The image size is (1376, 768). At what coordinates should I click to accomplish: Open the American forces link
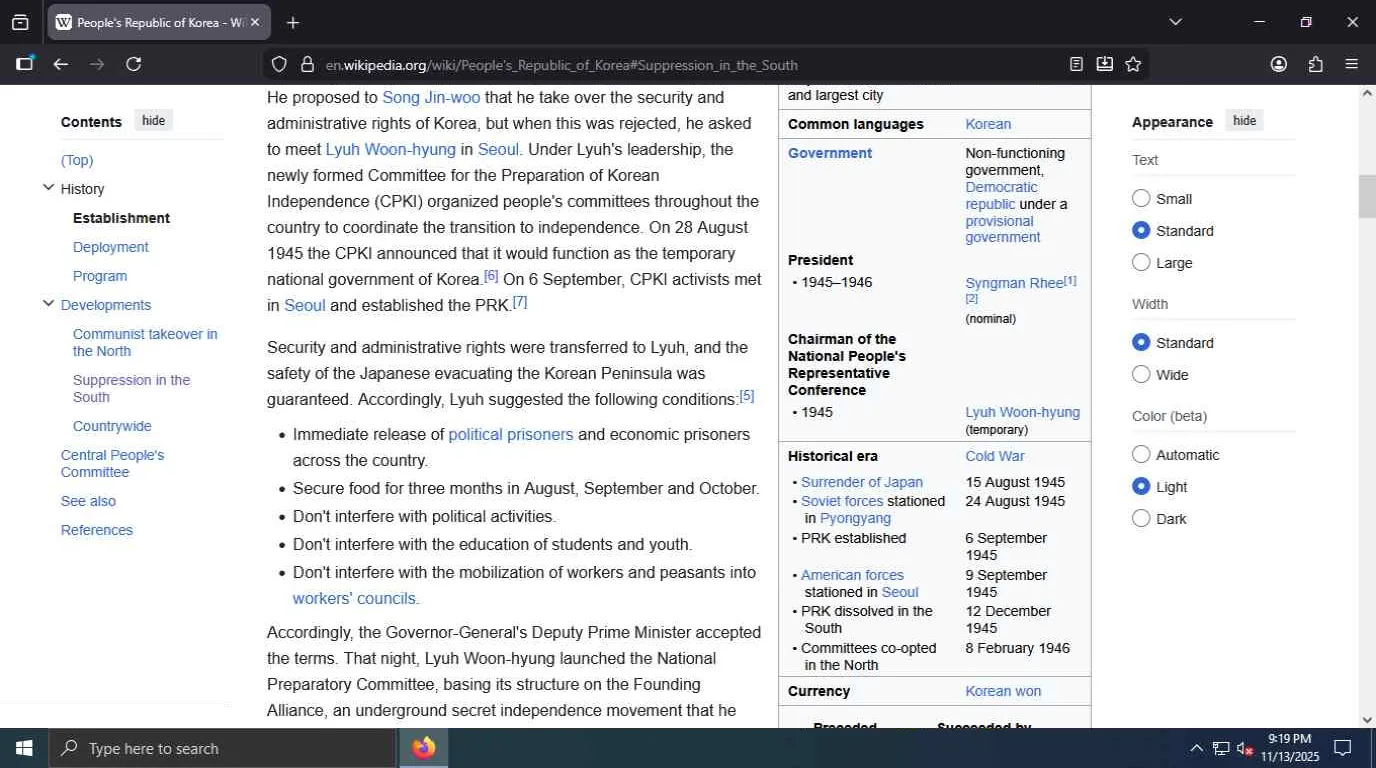852,575
